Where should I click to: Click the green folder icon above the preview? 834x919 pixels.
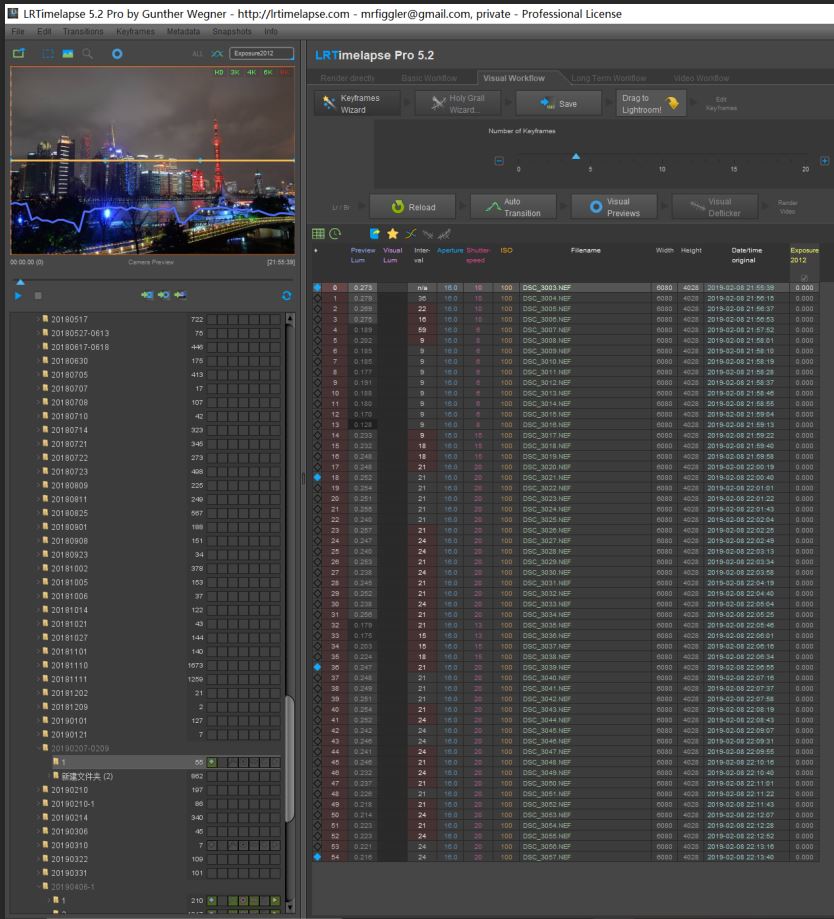tap(19, 54)
